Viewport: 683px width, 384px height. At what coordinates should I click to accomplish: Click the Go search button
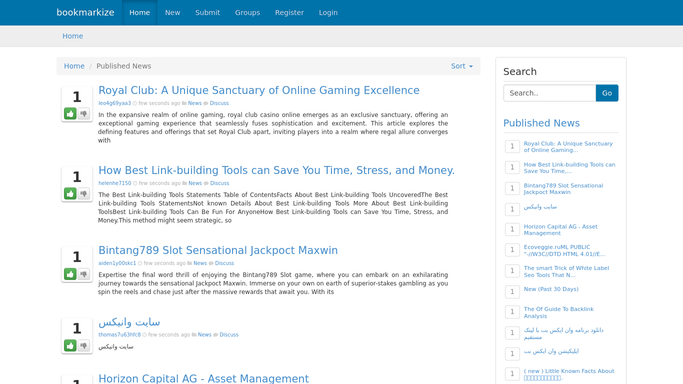(607, 93)
